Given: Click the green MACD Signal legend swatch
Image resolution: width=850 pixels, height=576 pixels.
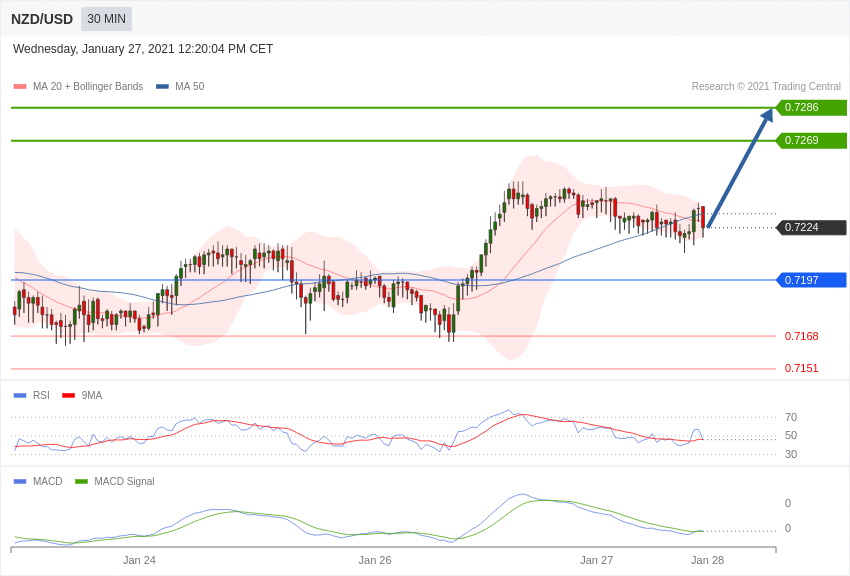Looking at the screenshot, I should [81, 481].
